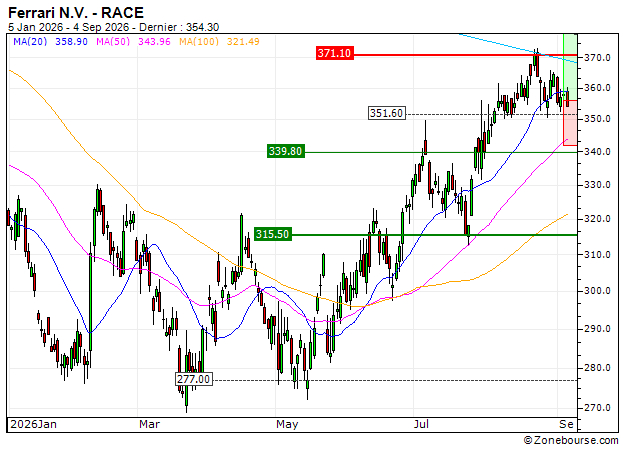Open the Zonebourse.com copyright credit
The image size is (625, 450).
coord(571,440)
